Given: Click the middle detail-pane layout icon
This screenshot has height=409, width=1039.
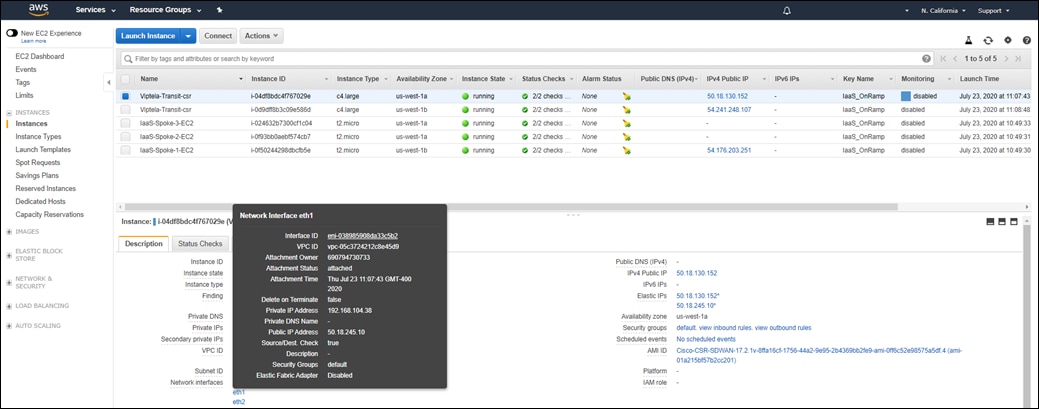Looking at the screenshot, I should pyautogui.click(x=1002, y=221).
